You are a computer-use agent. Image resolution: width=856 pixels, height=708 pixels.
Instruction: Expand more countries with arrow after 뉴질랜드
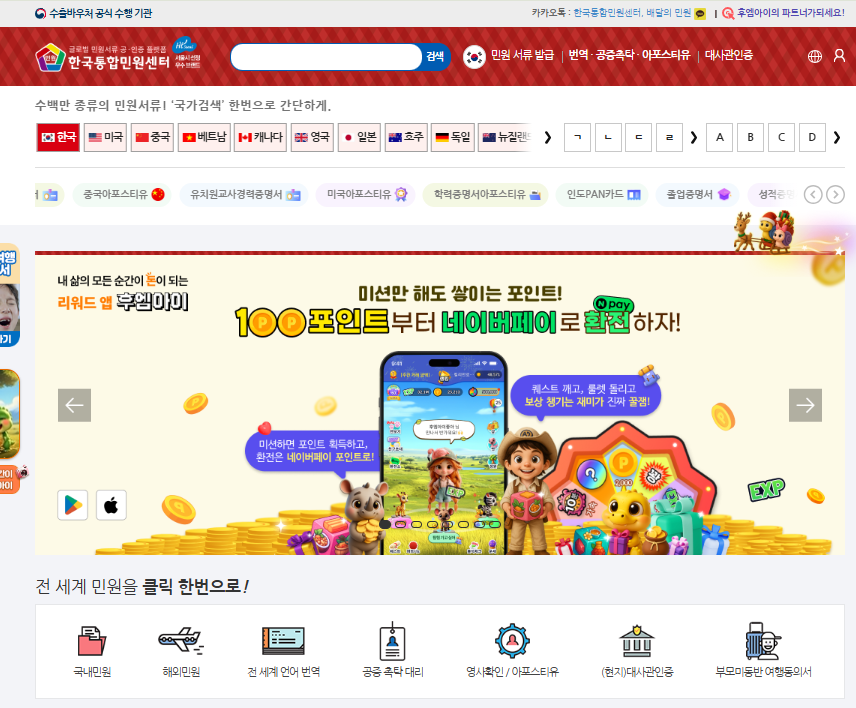[x=548, y=138]
